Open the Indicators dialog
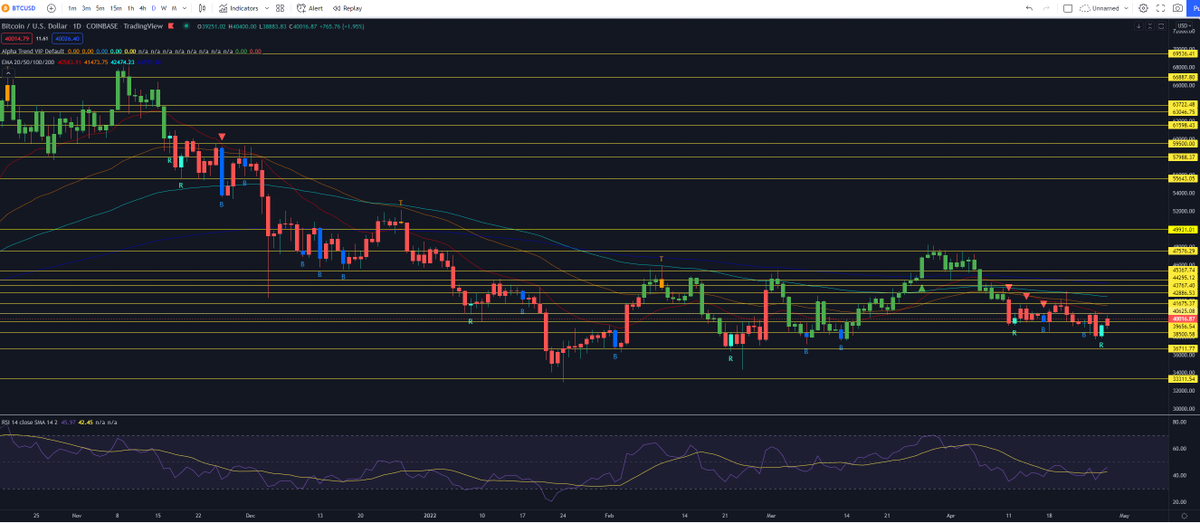The image size is (1200, 523). (237, 8)
